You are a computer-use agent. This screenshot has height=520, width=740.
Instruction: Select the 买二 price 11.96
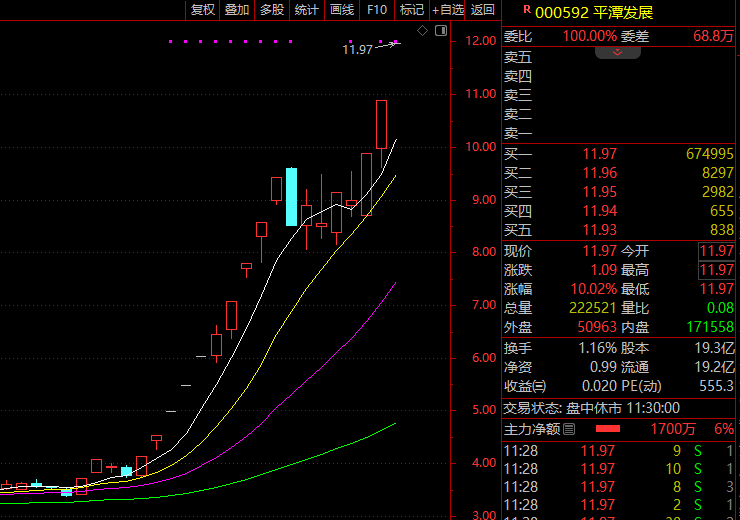coord(599,173)
